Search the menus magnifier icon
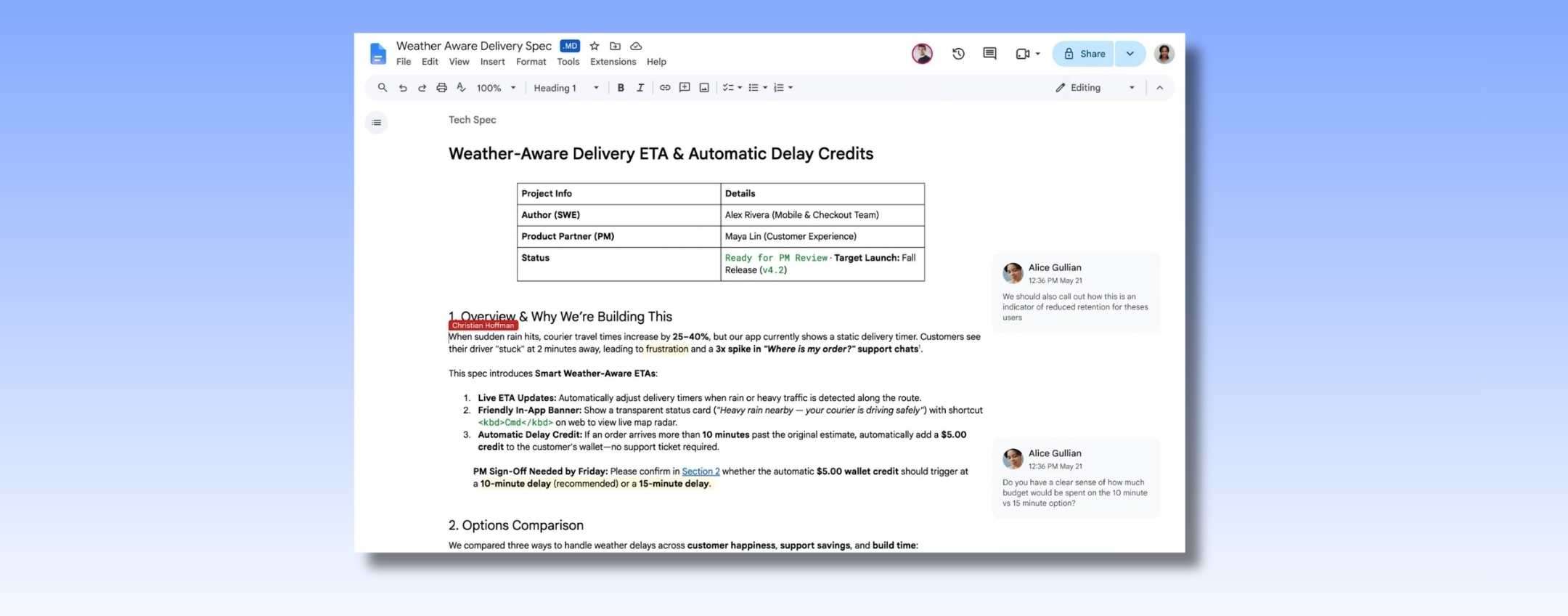 coord(382,88)
